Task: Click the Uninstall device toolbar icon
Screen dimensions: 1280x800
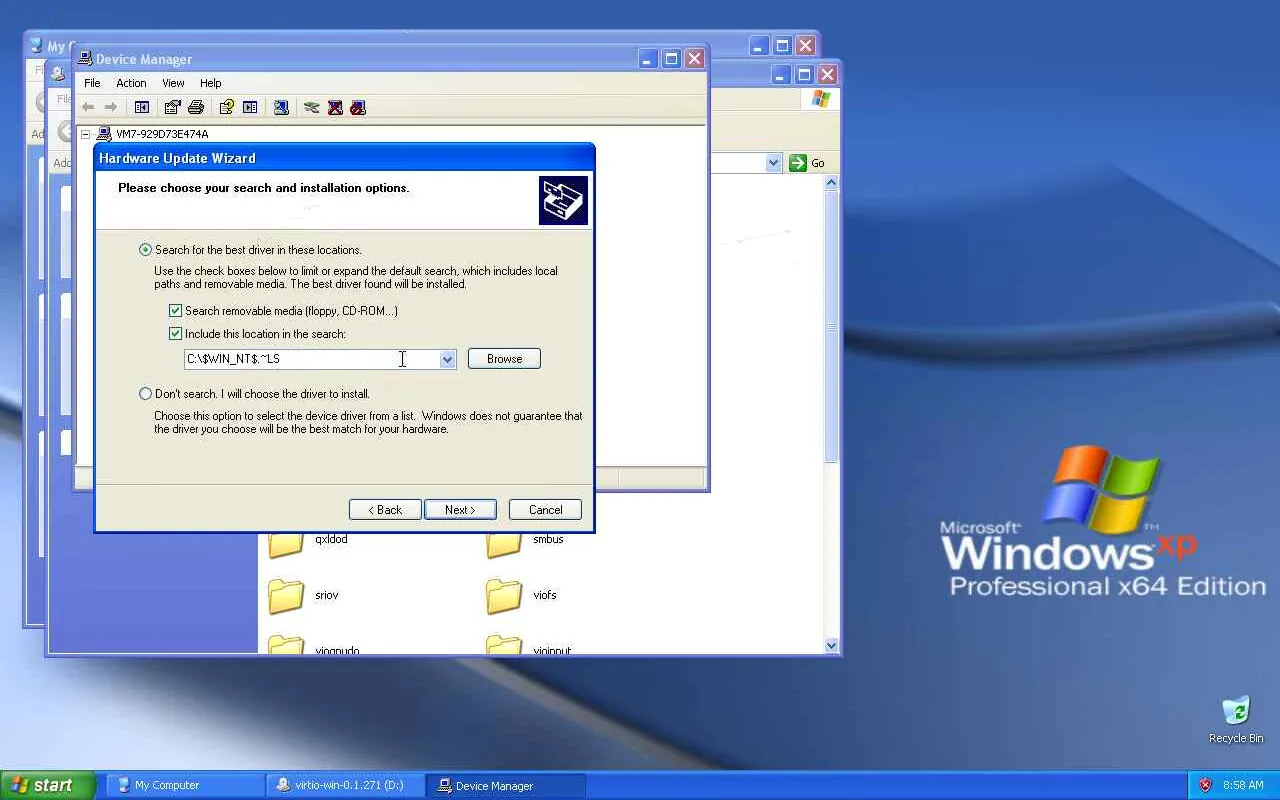Action: (x=335, y=107)
